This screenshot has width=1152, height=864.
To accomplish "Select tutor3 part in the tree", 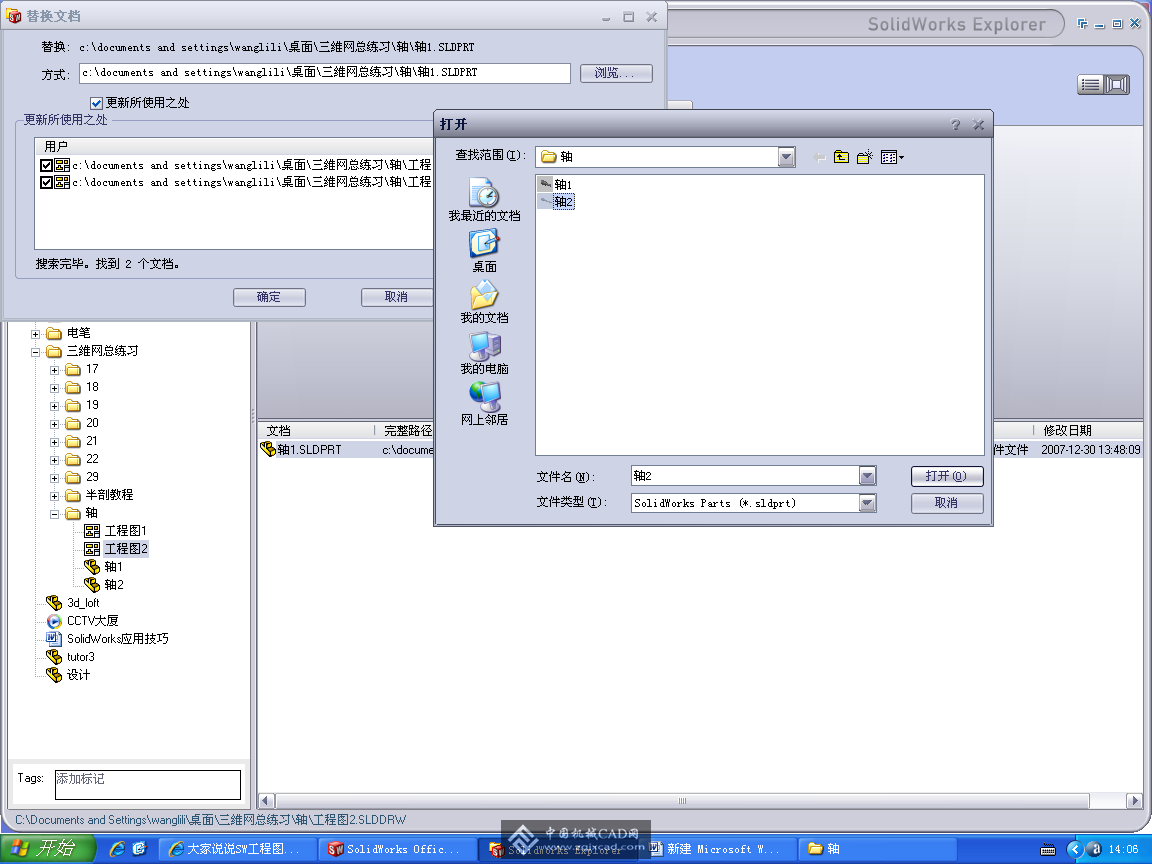I will 71,657.
